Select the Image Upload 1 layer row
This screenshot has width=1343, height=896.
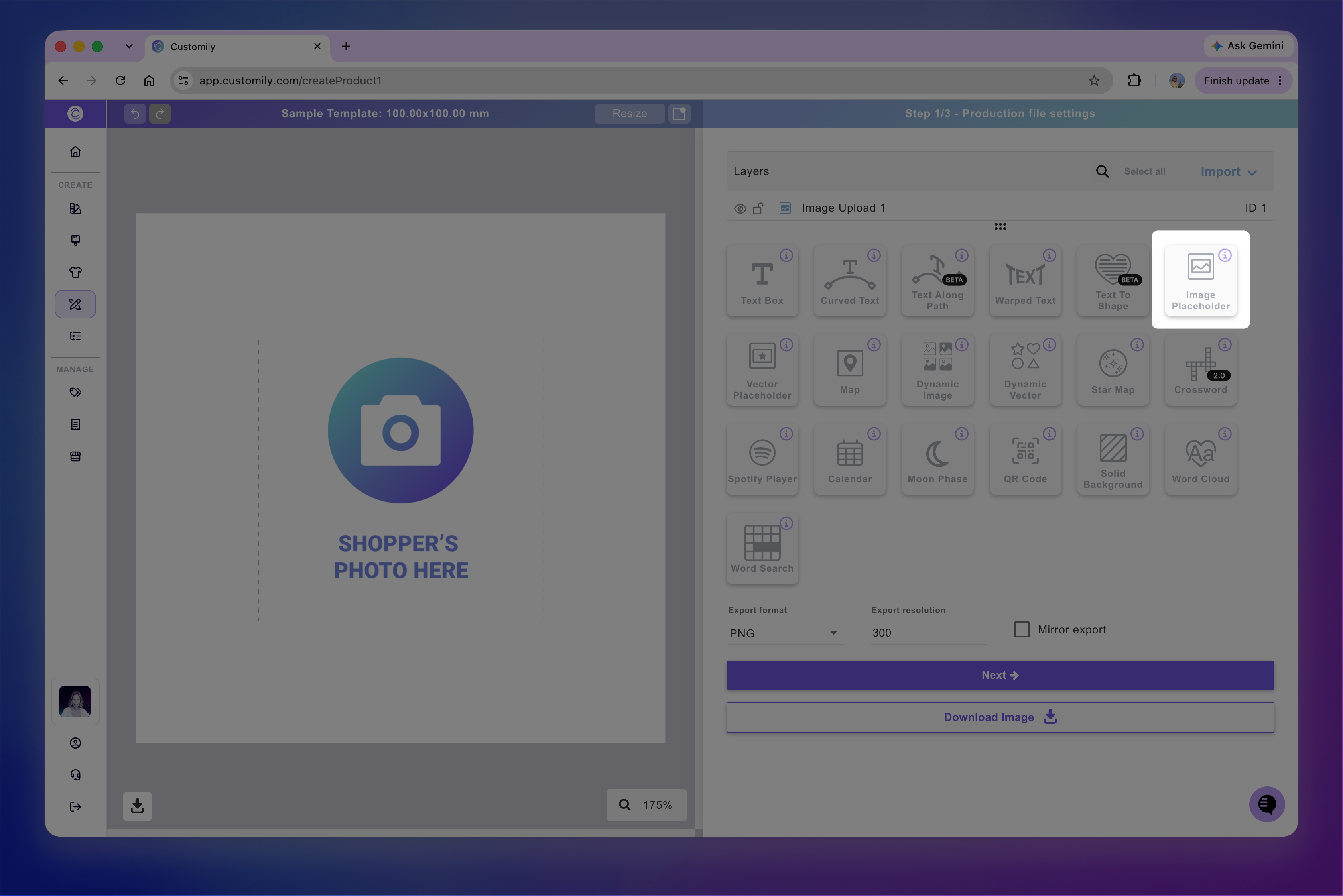(x=1000, y=208)
